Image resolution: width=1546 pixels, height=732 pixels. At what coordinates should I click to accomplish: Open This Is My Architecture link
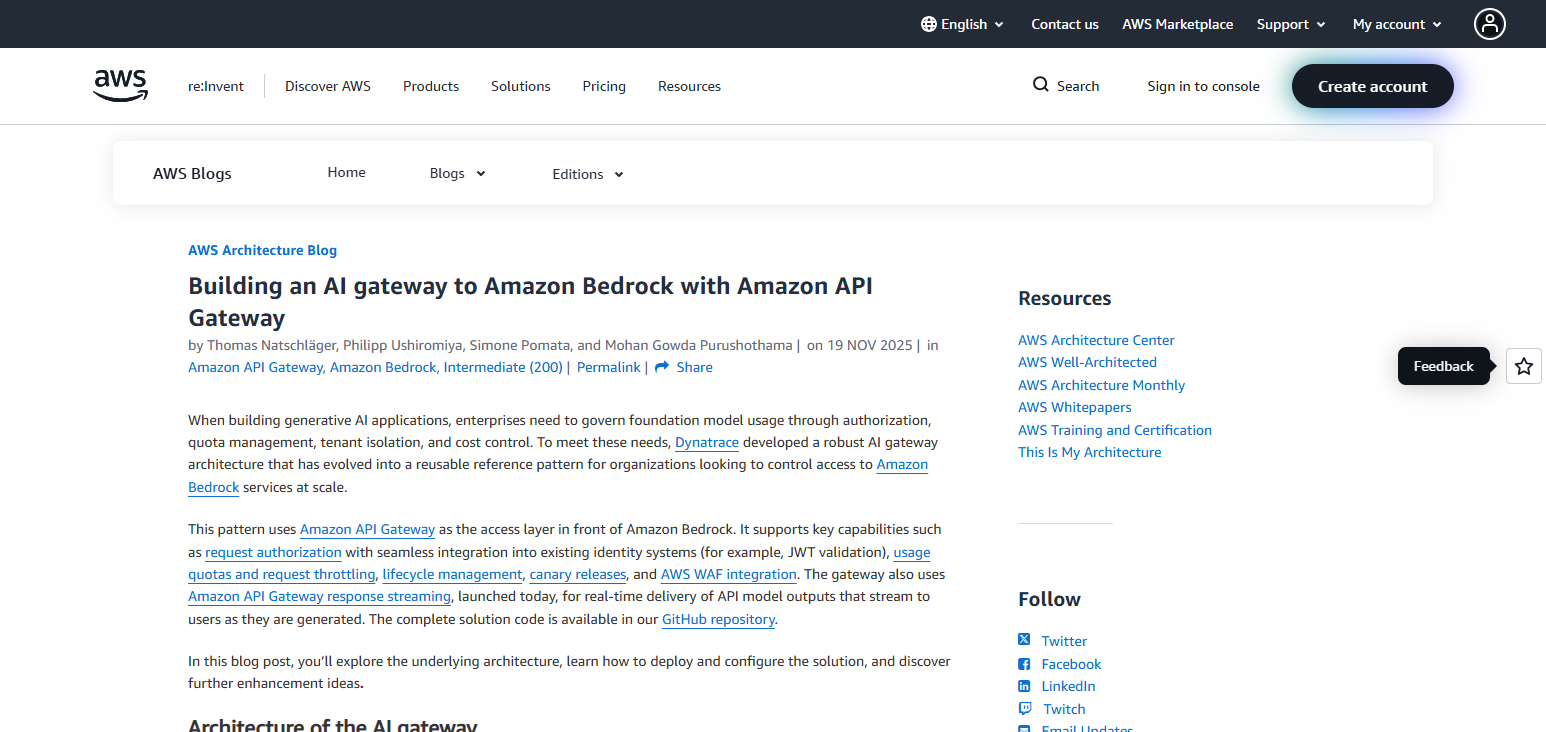tap(1090, 452)
